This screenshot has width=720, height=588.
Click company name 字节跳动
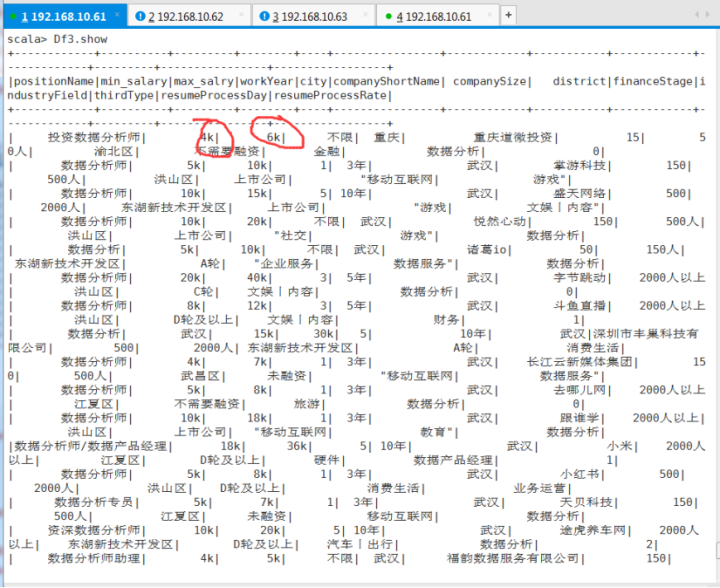580,278
